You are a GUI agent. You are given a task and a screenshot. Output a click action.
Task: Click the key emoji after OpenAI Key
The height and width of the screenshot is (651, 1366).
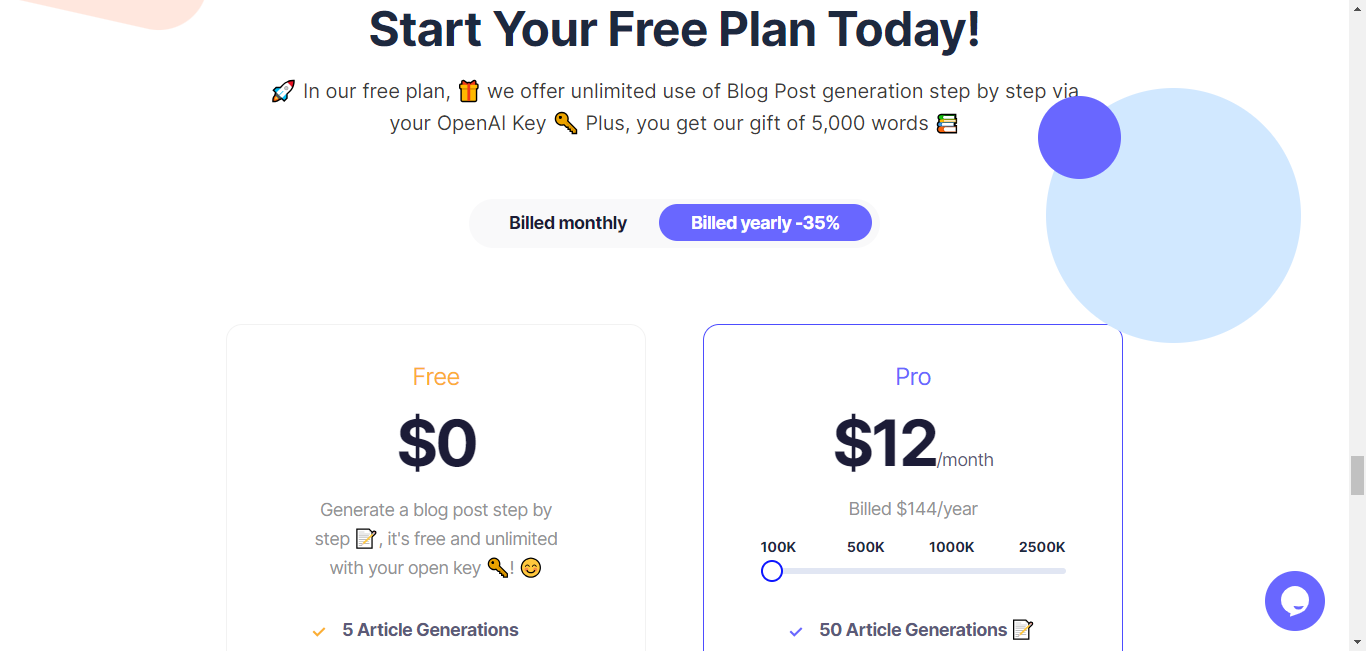[566, 123]
